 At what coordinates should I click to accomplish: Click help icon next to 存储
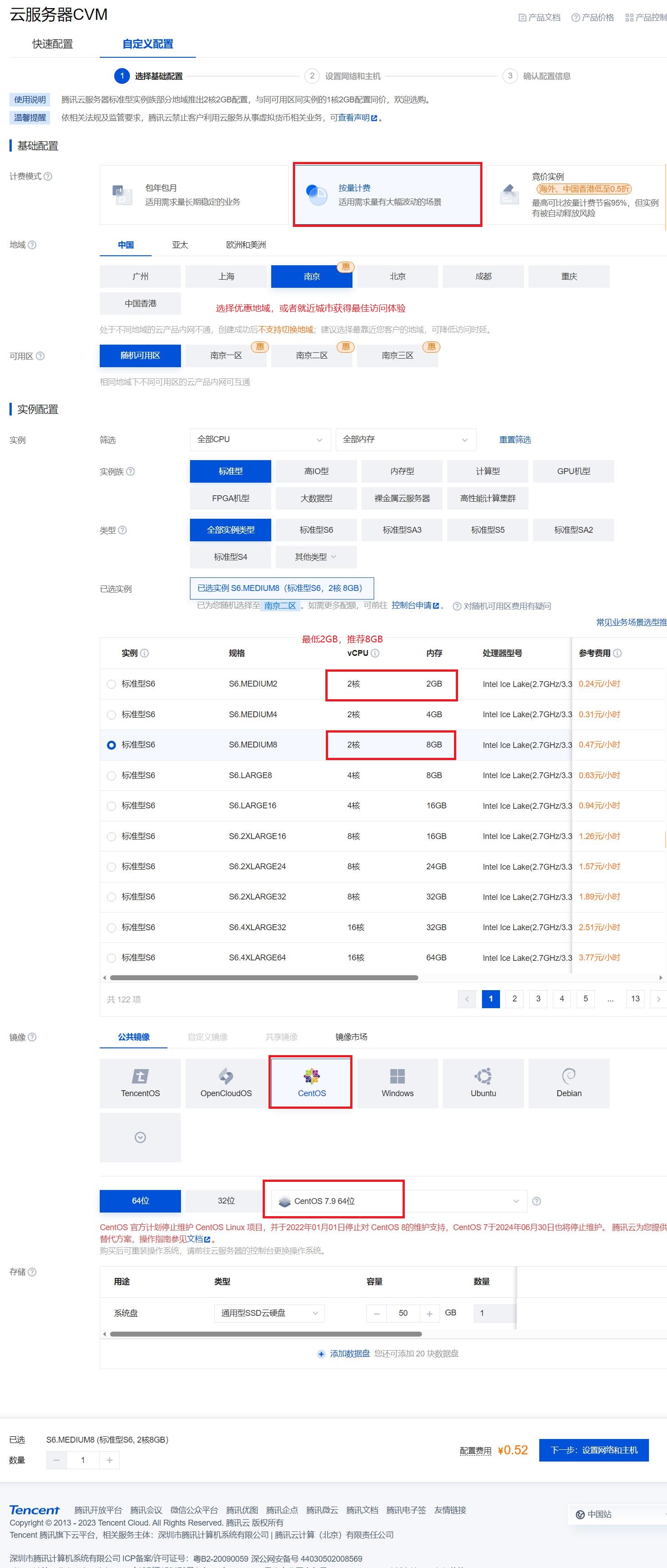(x=32, y=1272)
